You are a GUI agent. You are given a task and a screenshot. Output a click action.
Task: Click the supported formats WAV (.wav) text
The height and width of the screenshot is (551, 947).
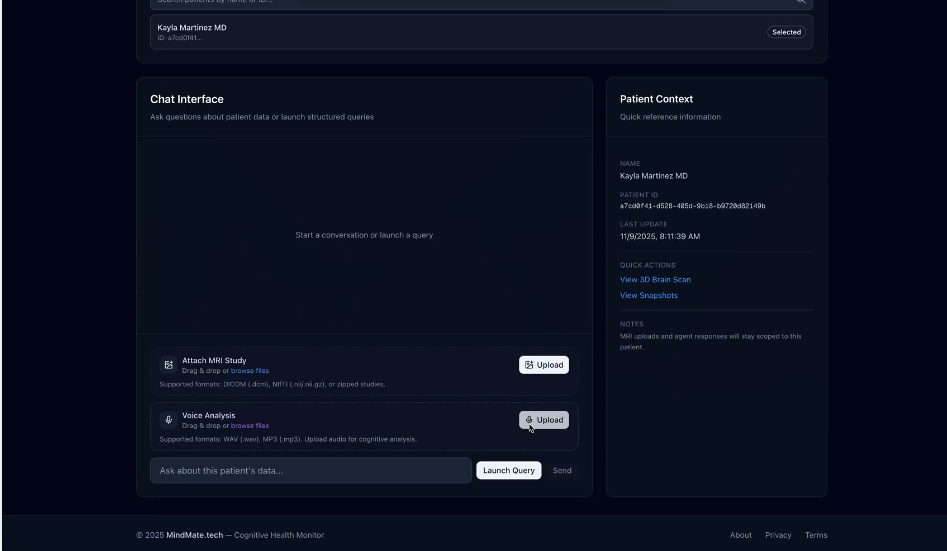click(x=288, y=439)
